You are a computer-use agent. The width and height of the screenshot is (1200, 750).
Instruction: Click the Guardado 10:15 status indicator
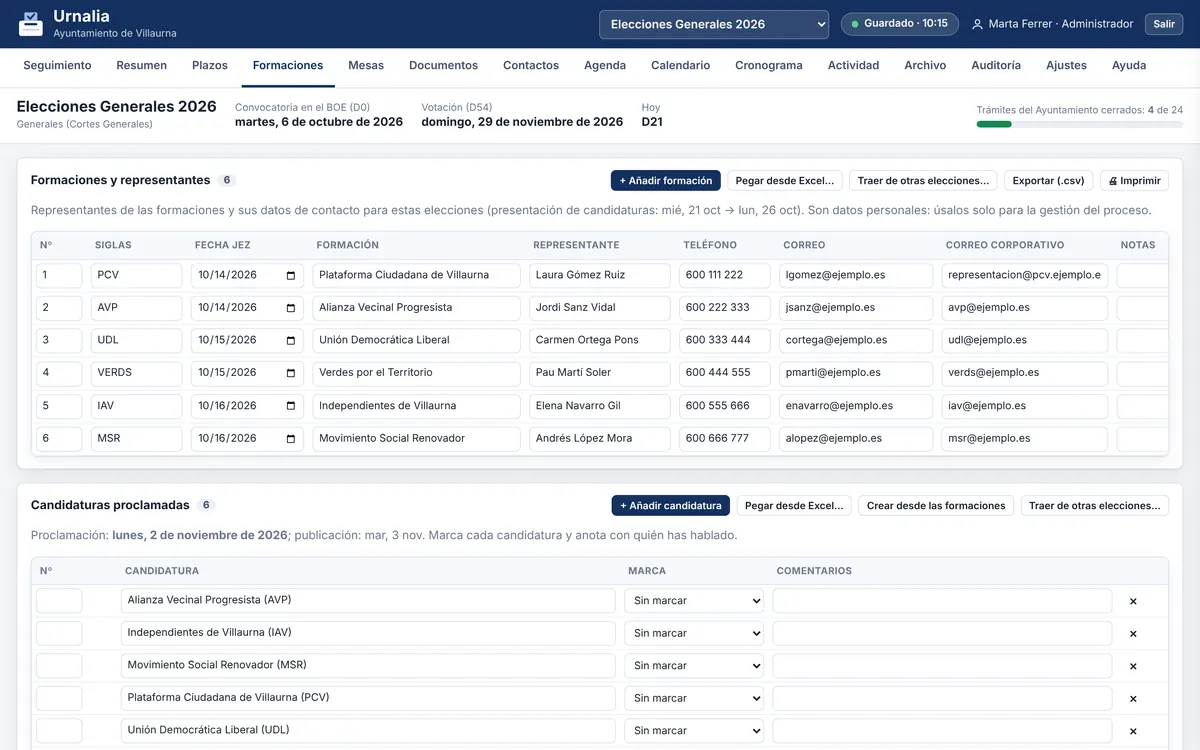tap(900, 24)
